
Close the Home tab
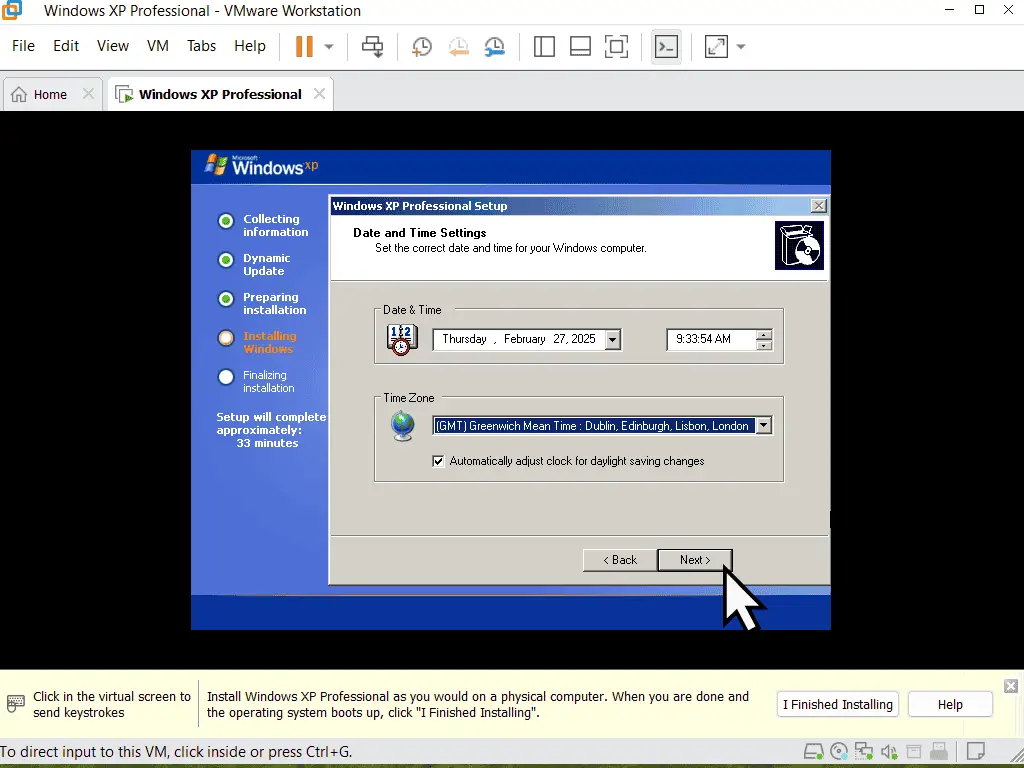pyautogui.click(x=88, y=94)
